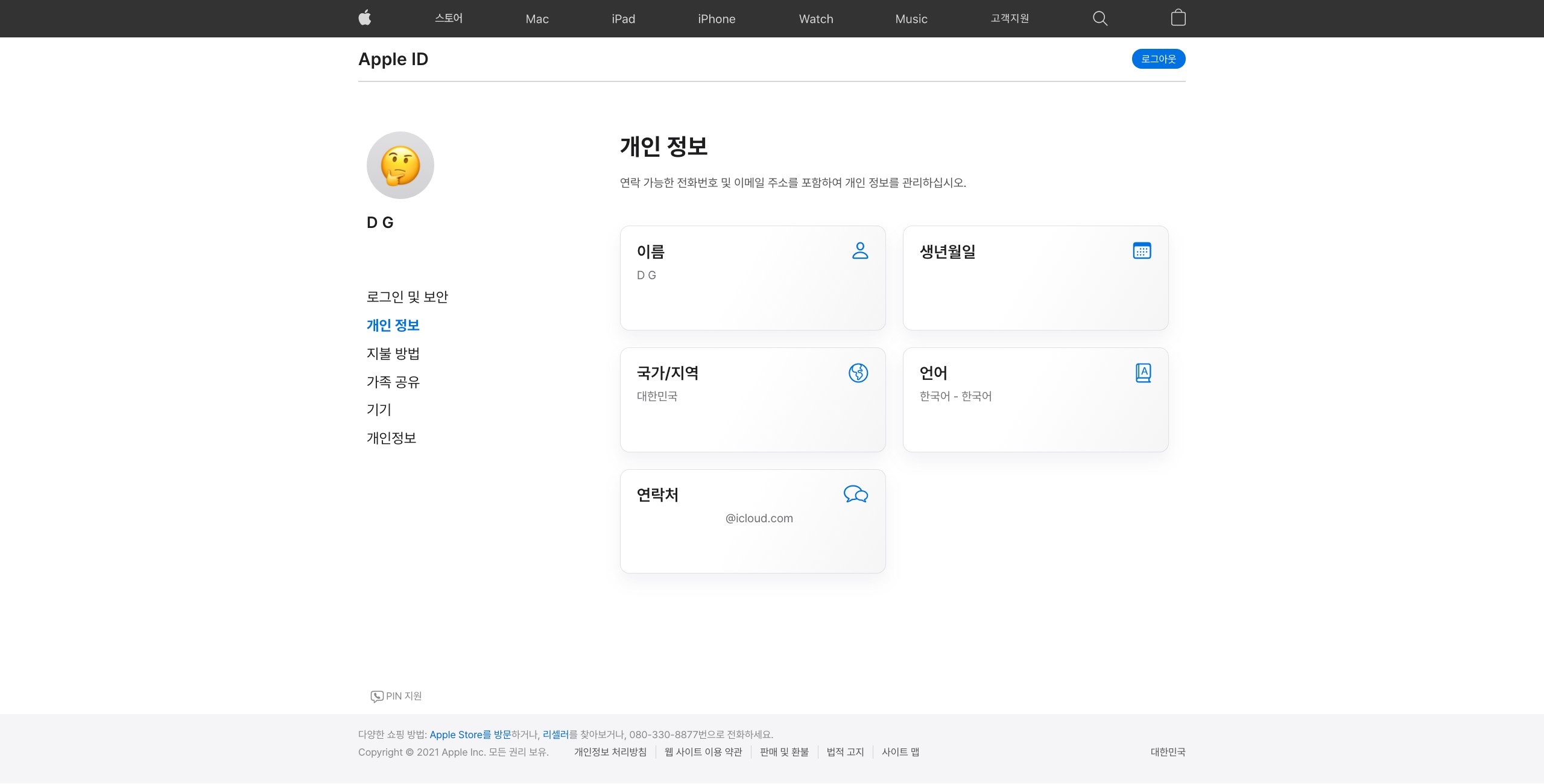
Task: Click the thinking emoji profile avatar
Action: point(400,166)
